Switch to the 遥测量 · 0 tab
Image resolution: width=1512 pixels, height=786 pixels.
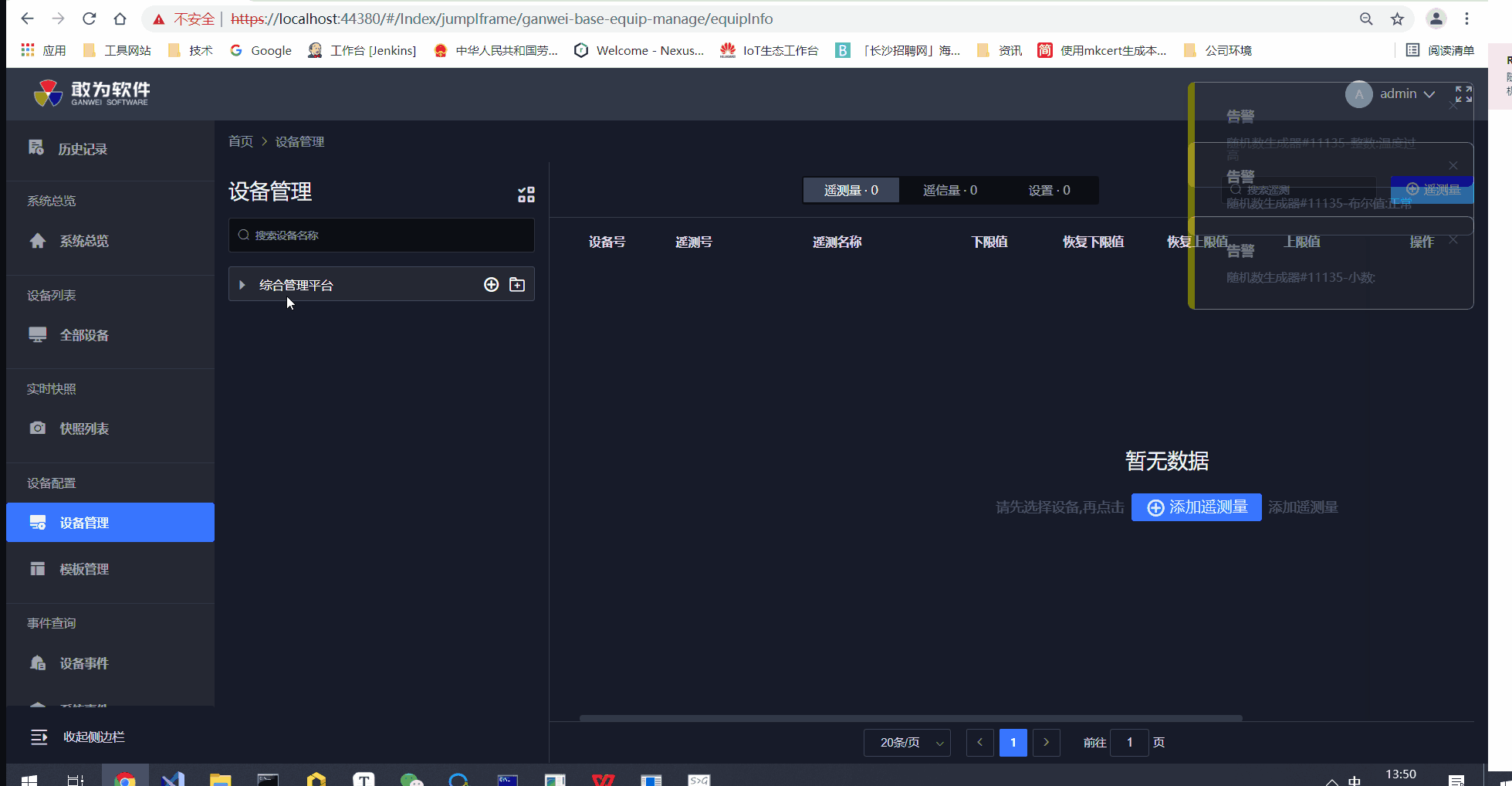(851, 190)
